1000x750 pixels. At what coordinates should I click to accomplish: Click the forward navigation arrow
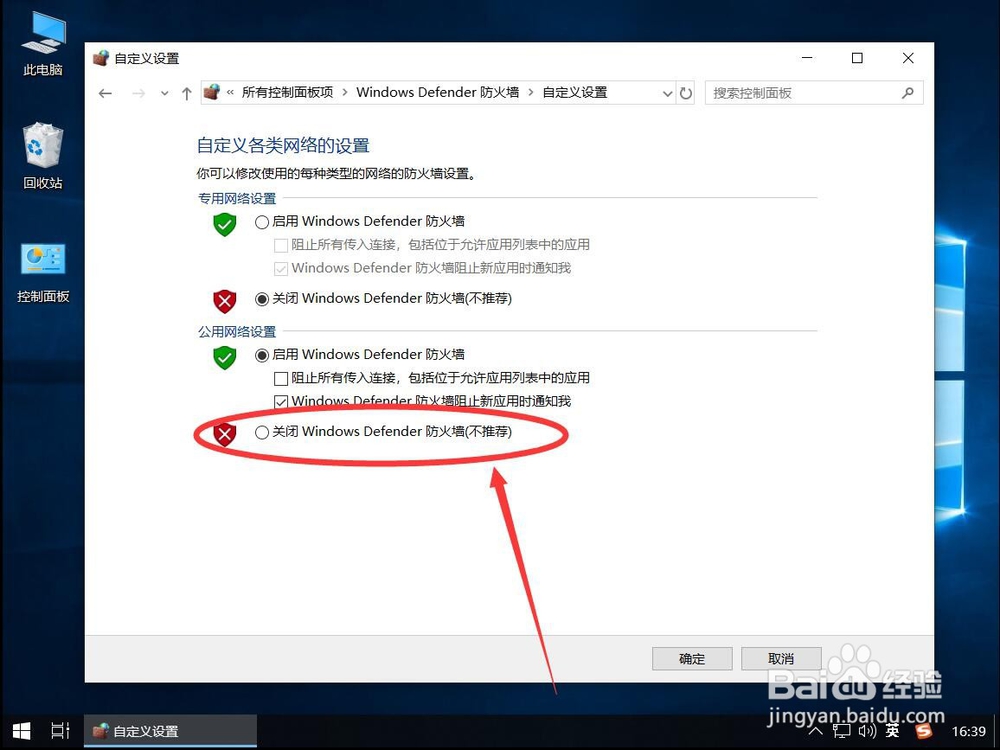(x=138, y=93)
